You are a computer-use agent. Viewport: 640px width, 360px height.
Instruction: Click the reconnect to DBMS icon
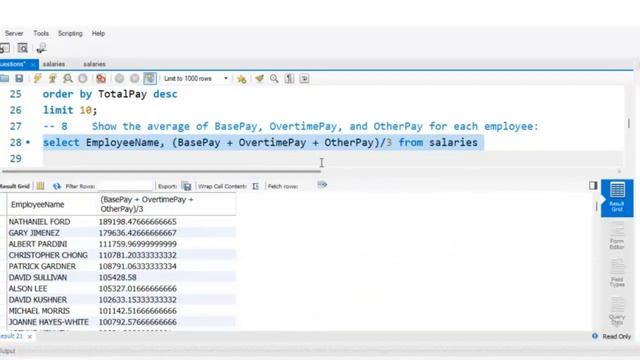click(x=41, y=48)
